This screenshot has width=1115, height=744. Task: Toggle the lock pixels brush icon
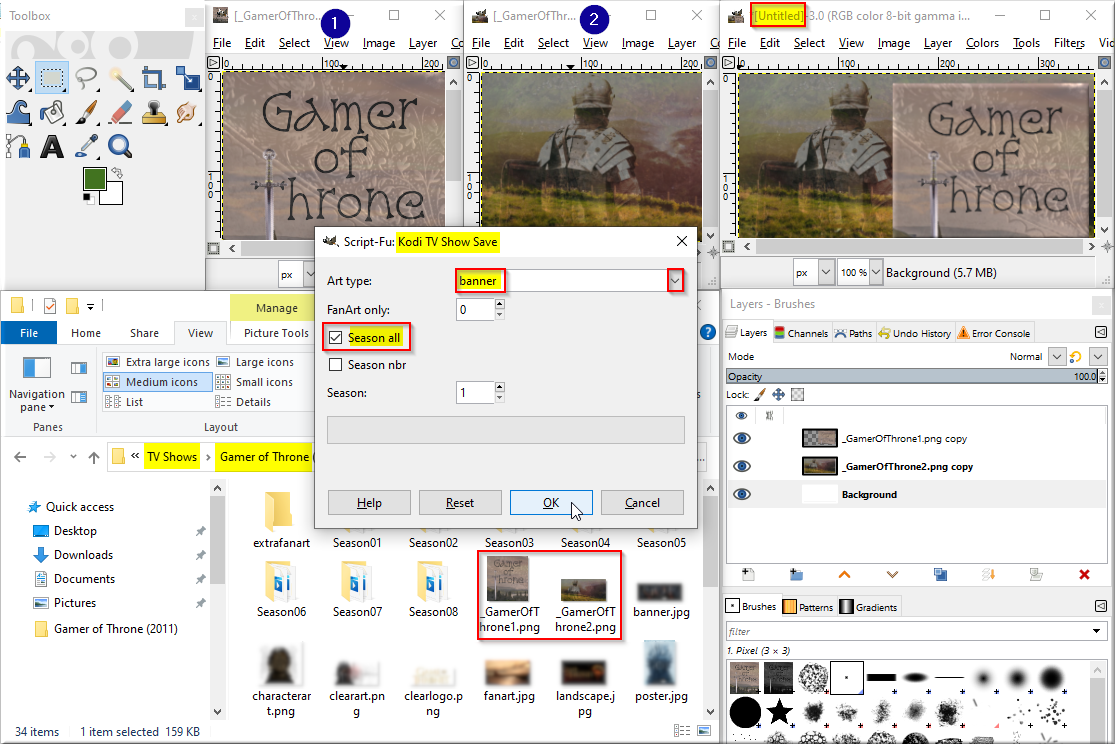click(760, 394)
